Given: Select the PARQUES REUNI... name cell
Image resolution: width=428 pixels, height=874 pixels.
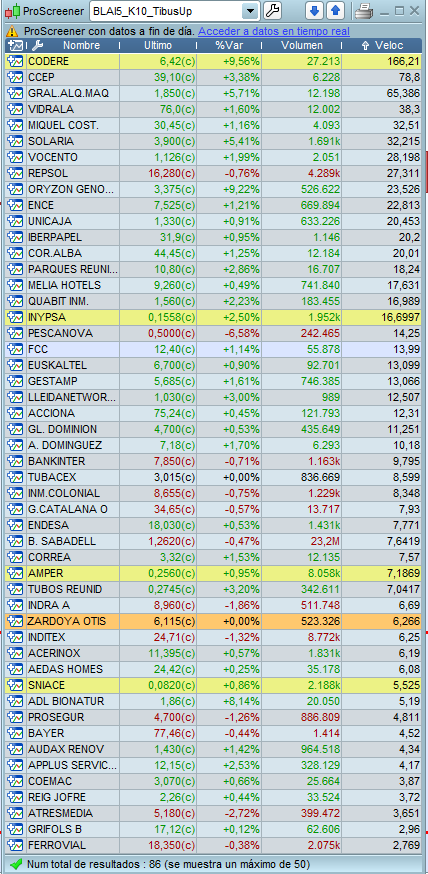Looking at the screenshot, I should 73,269.
